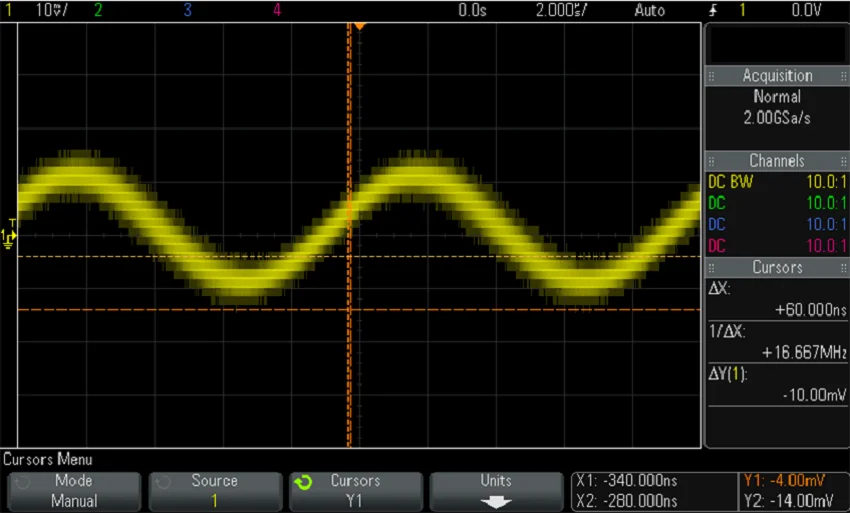Click the rising edge trigger icon

(x=713, y=10)
